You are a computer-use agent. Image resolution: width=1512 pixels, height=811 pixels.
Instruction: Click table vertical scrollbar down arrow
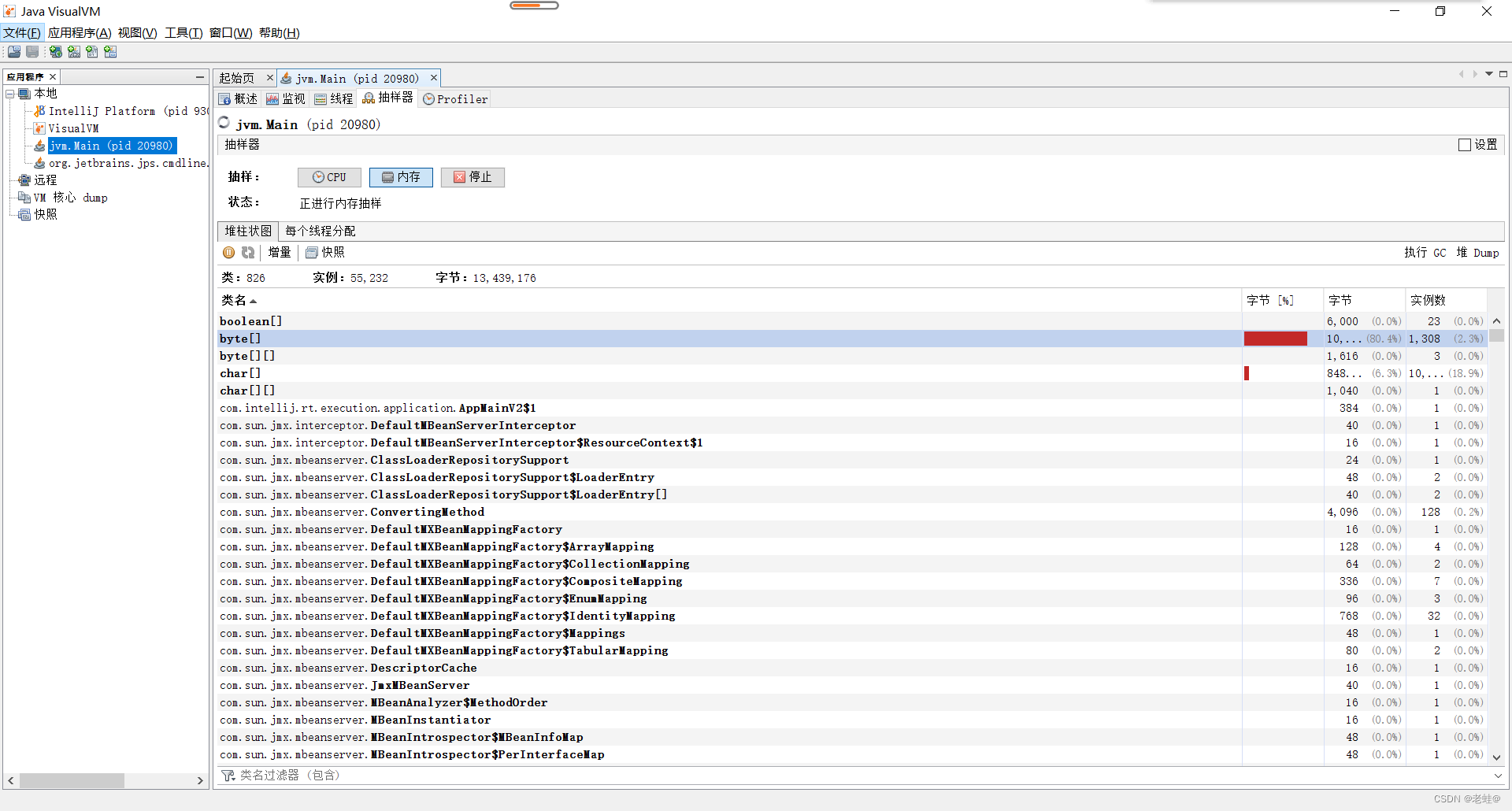[1496, 757]
